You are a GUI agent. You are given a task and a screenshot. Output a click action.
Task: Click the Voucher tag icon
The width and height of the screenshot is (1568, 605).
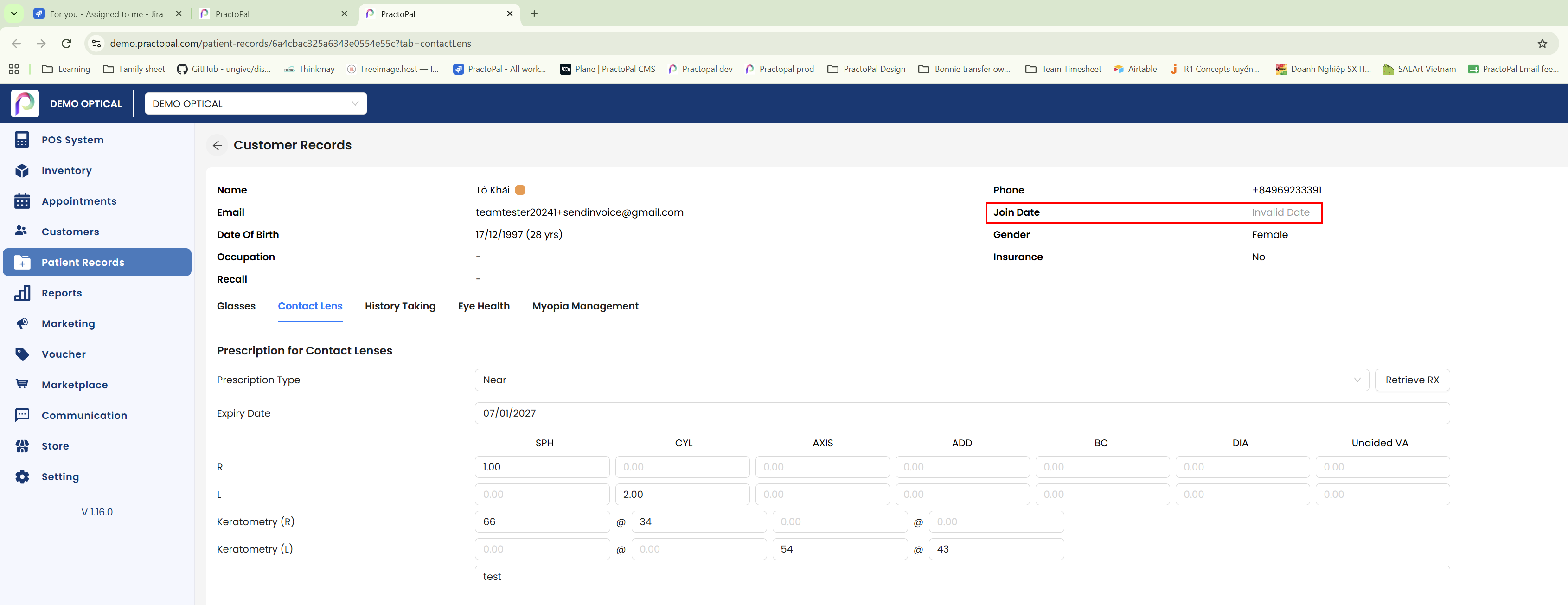click(x=22, y=354)
